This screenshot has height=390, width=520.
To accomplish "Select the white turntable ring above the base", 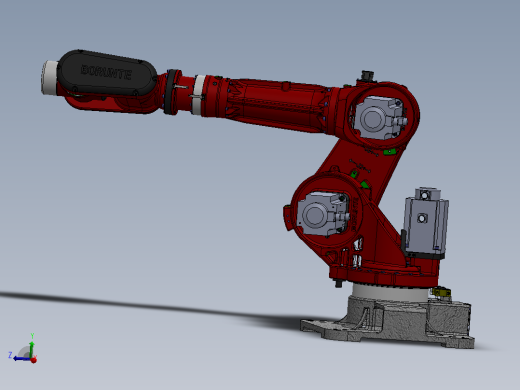I will click(390, 292).
